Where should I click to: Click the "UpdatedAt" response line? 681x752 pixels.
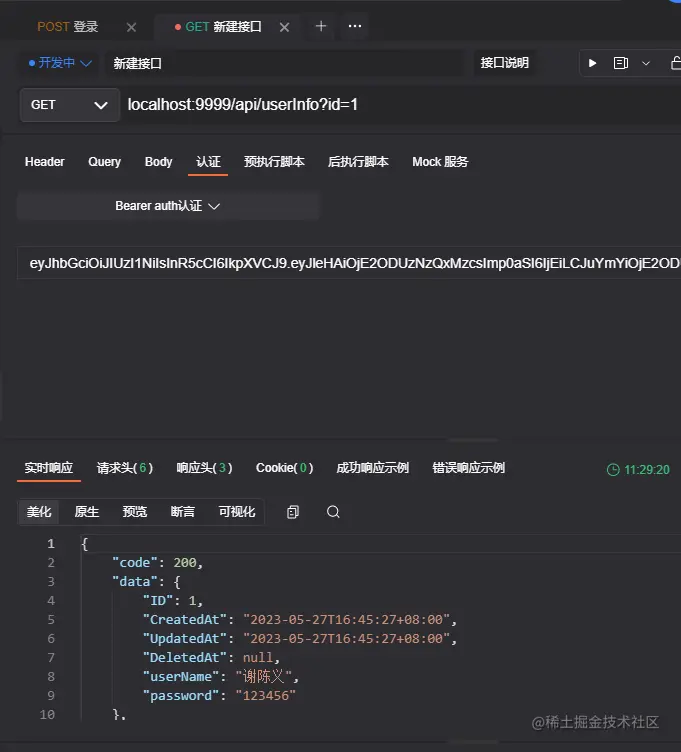[x=300, y=639]
